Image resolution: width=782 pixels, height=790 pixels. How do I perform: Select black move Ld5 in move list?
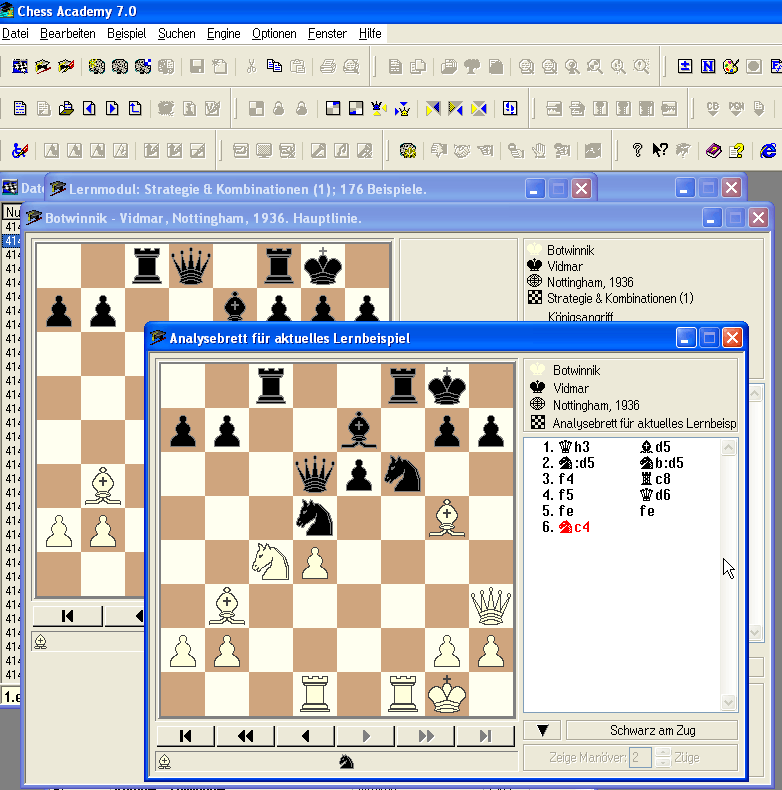click(655, 447)
